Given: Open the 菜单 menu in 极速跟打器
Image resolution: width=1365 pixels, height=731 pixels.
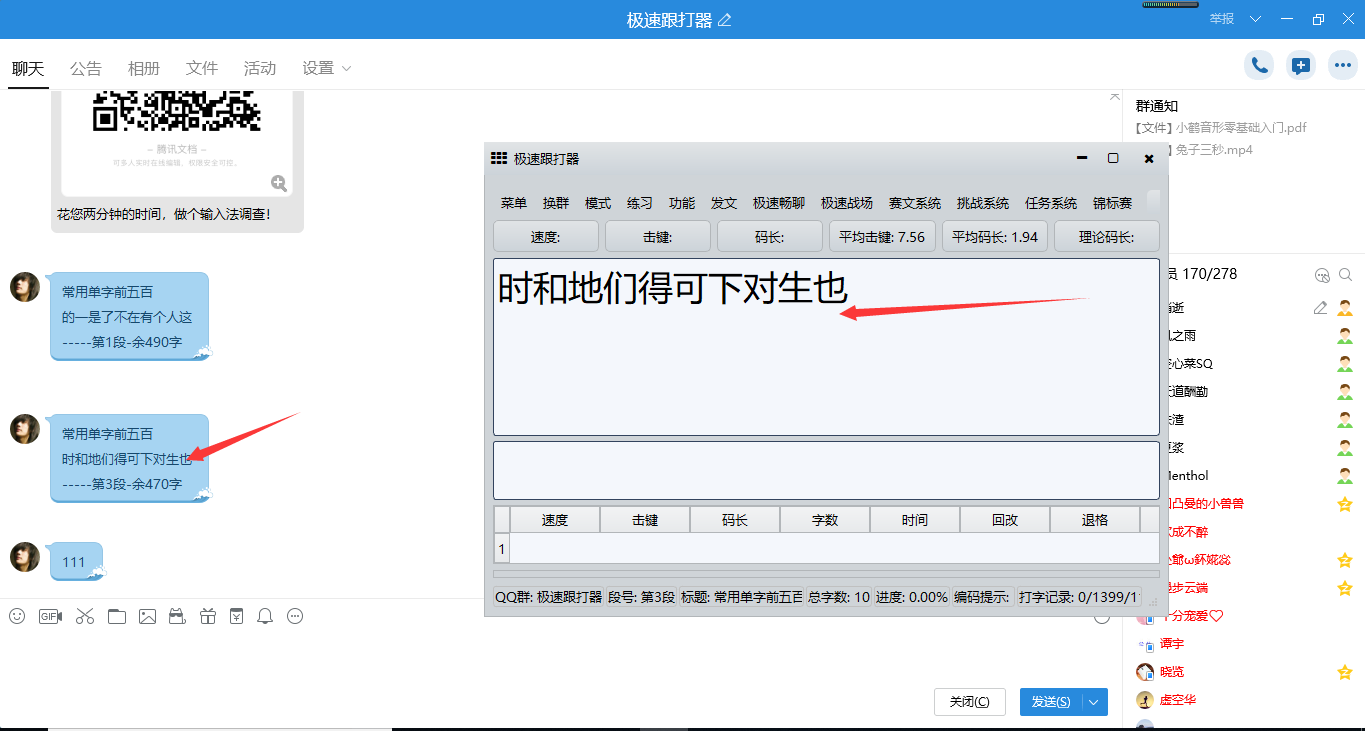Looking at the screenshot, I should click(514, 203).
